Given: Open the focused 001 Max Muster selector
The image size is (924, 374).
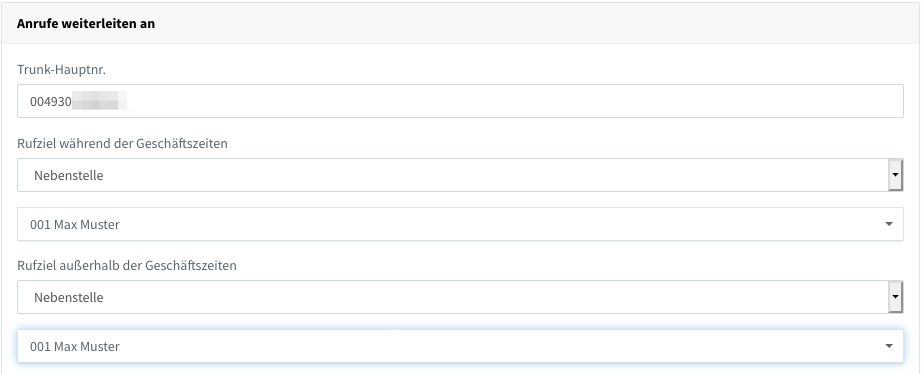Looking at the screenshot, I should point(460,346).
